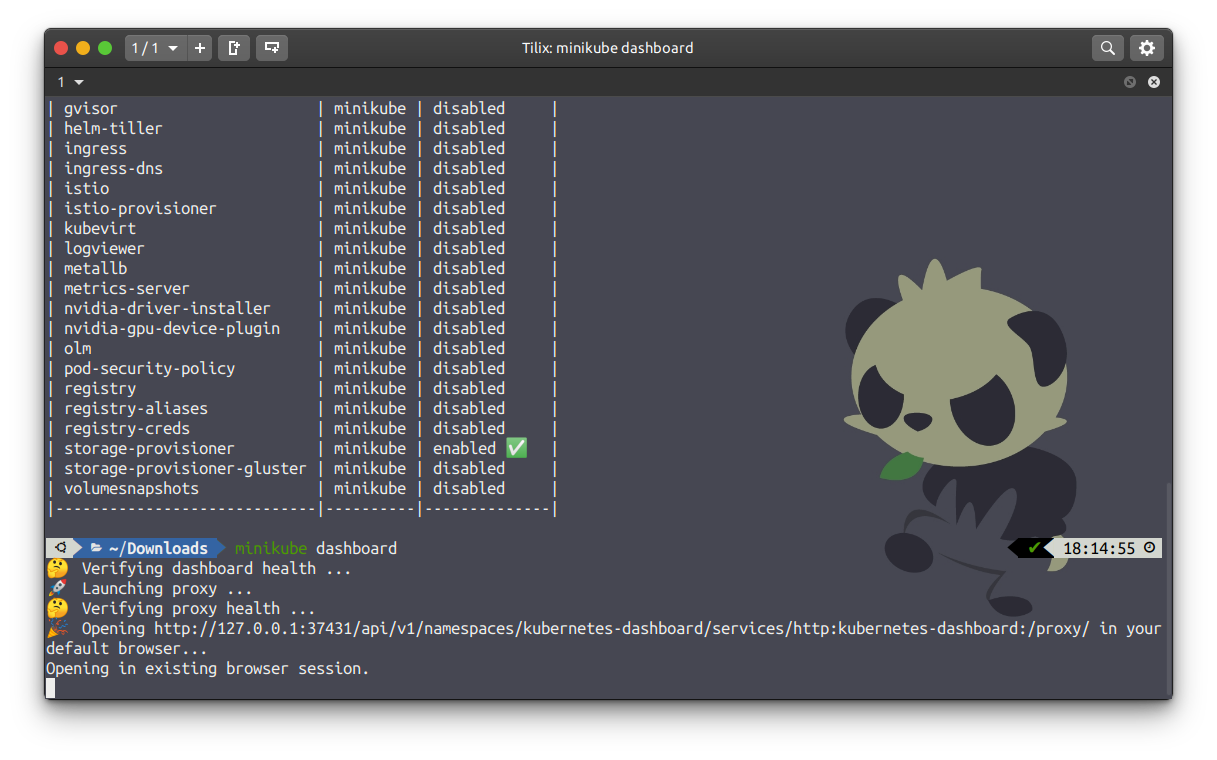The height and width of the screenshot is (760, 1217).
Task: Select 'ingress-dns' addon name
Action: 113,168
